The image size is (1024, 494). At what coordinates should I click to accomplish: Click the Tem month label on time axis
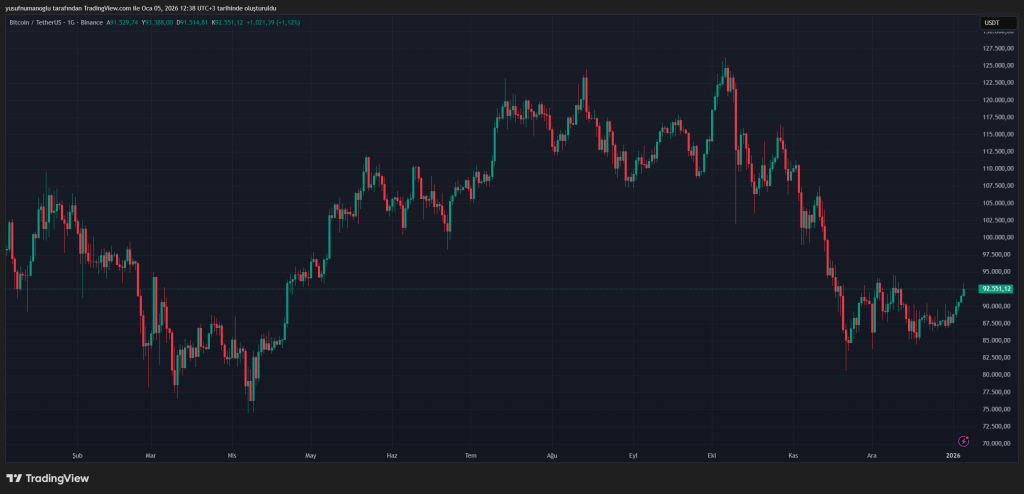[x=471, y=456]
